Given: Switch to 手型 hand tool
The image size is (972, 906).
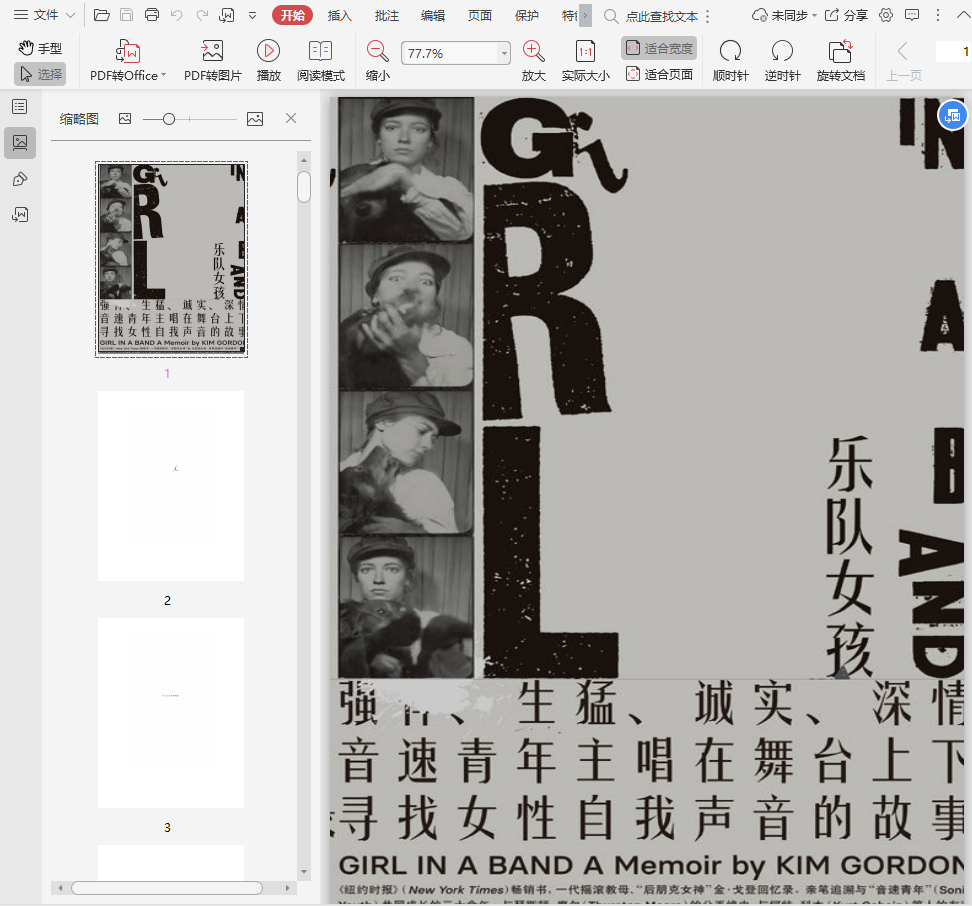Looking at the screenshot, I should pyautogui.click(x=40, y=48).
